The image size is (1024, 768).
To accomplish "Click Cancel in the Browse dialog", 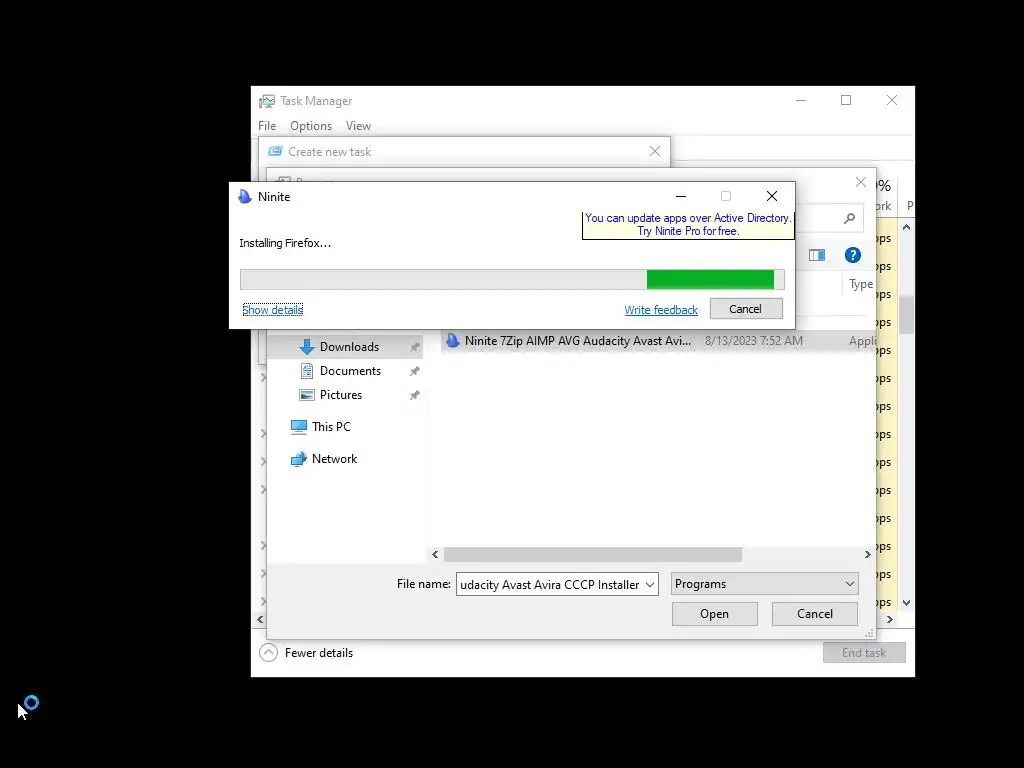I will [x=814, y=614].
